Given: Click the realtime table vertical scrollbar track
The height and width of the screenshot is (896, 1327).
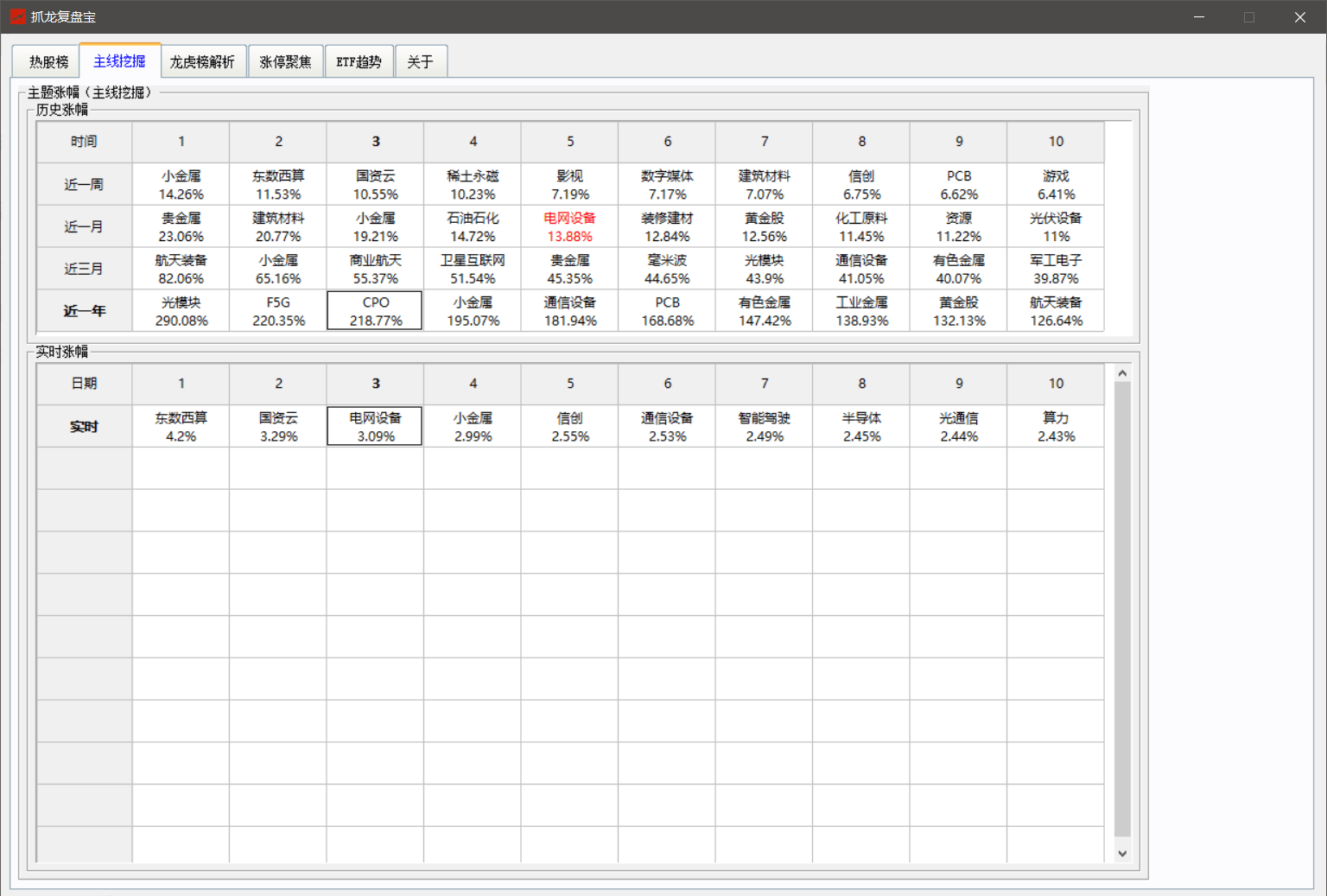Looking at the screenshot, I should pos(1122,605).
